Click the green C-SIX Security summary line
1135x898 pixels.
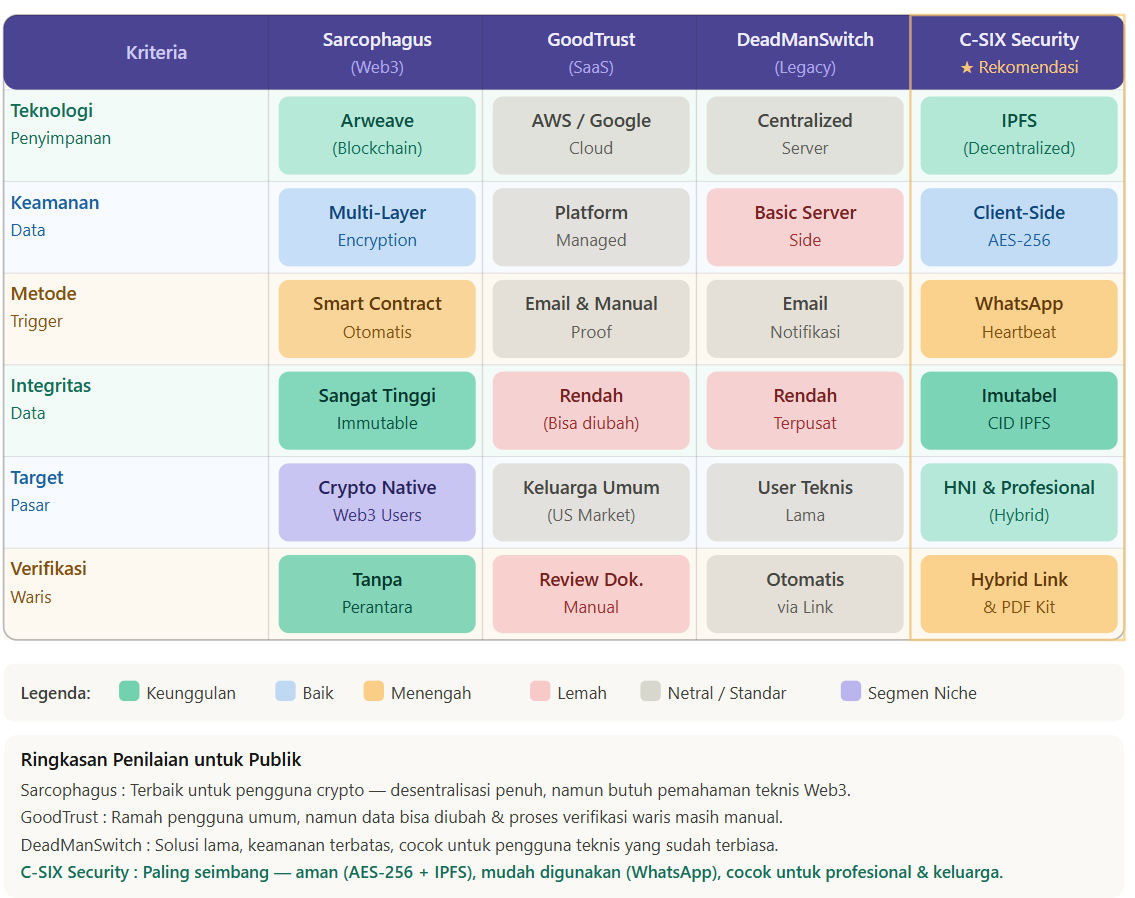point(511,872)
